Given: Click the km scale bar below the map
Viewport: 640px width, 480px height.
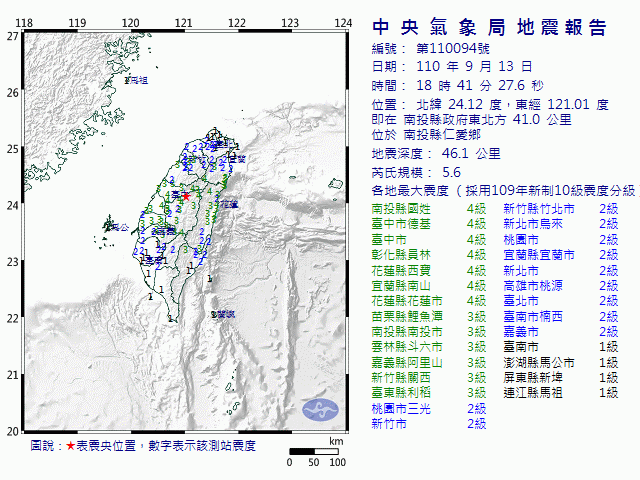Looking at the screenshot, I should [x=314, y=451].
